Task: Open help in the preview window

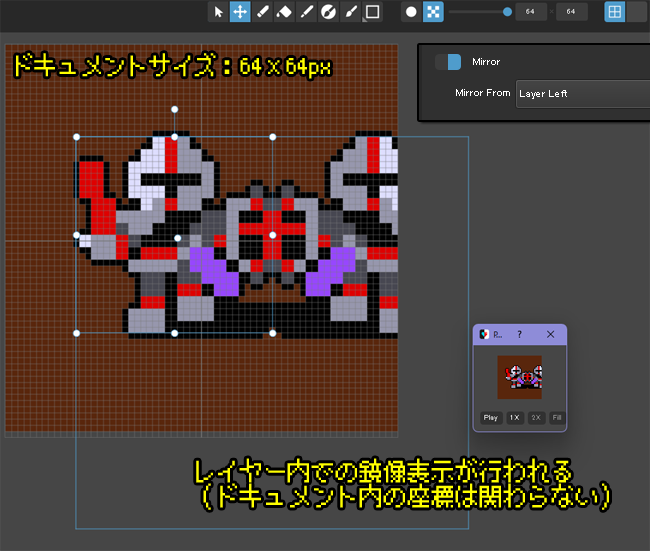Action: tap(519, 334)
